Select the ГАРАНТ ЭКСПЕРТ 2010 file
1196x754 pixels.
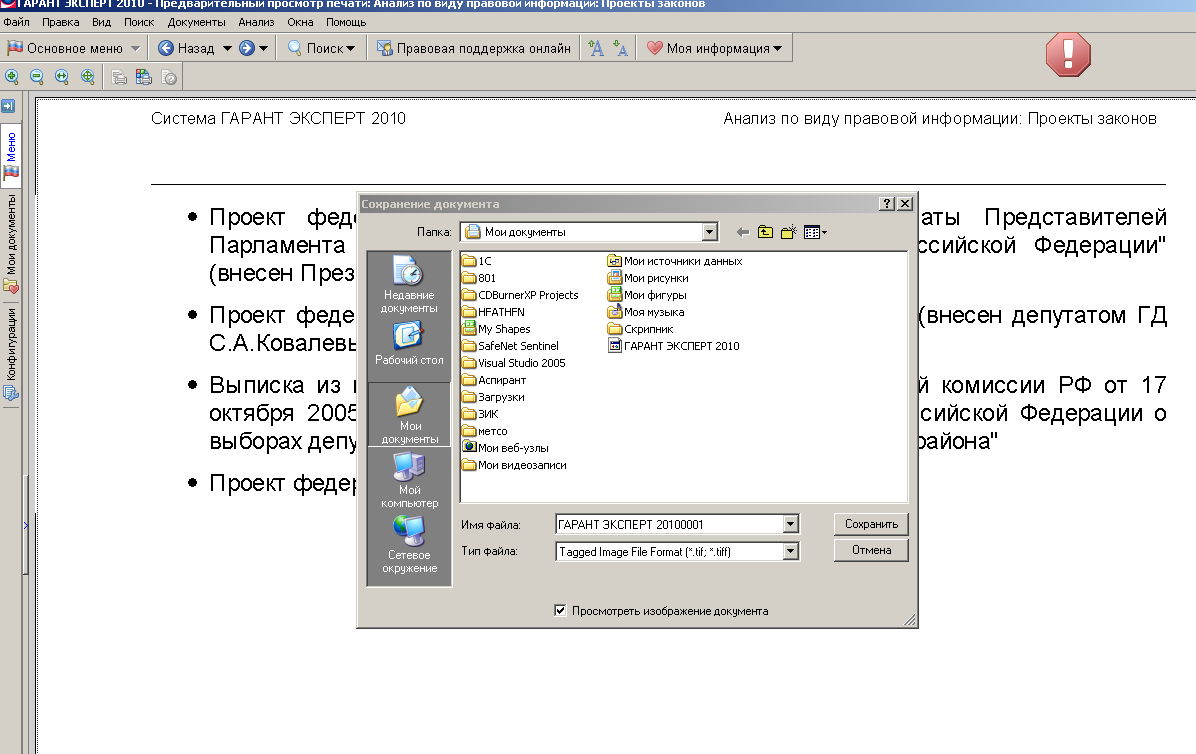[674, 345]
